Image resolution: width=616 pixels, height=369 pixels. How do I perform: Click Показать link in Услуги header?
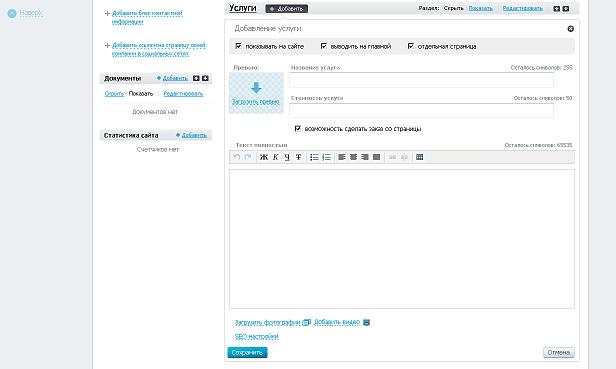click(x=480, y=8)
